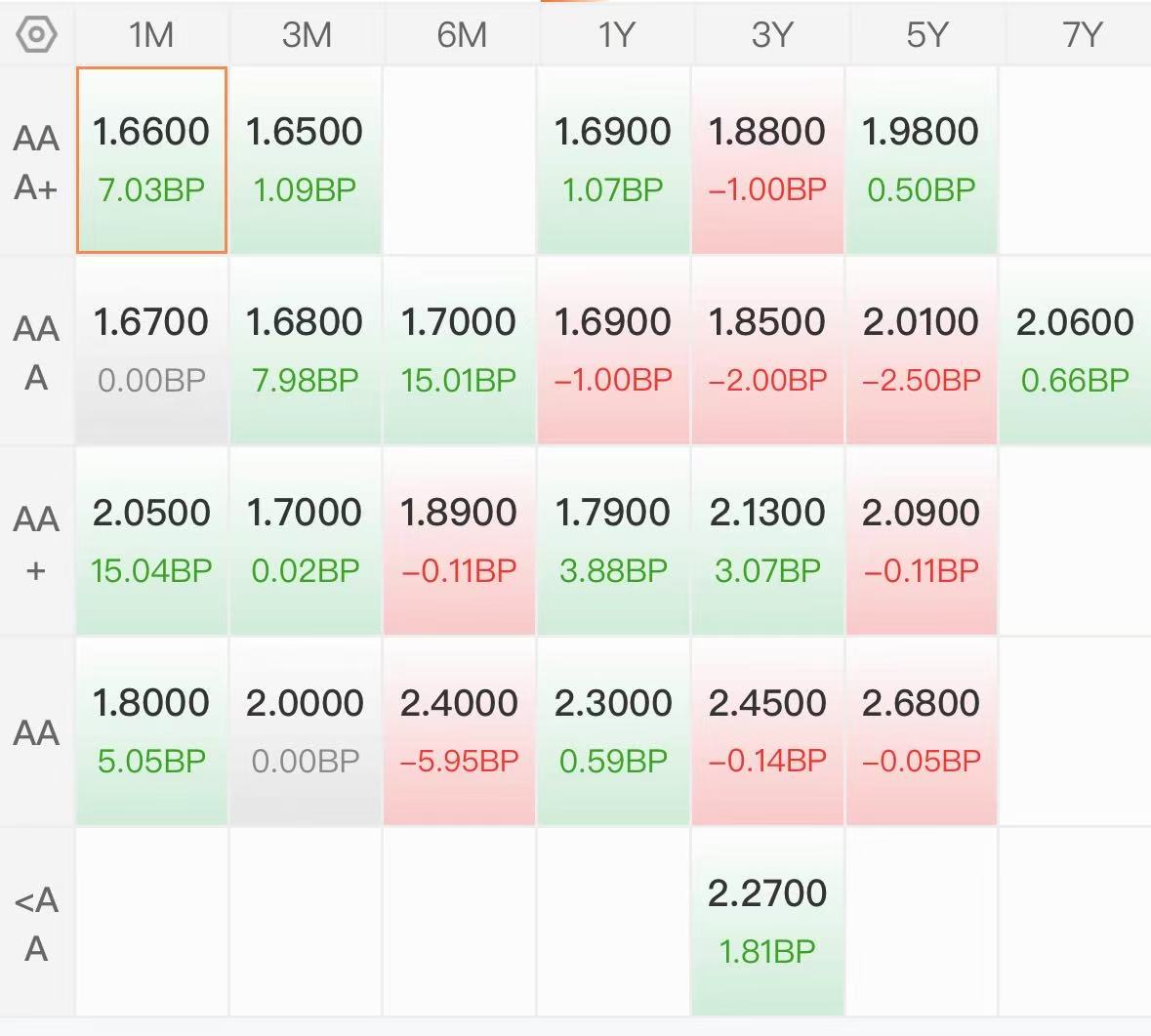Click AAA 1M cell with 0.00BP
The image size is (1151, 1036).
[151, 351]
